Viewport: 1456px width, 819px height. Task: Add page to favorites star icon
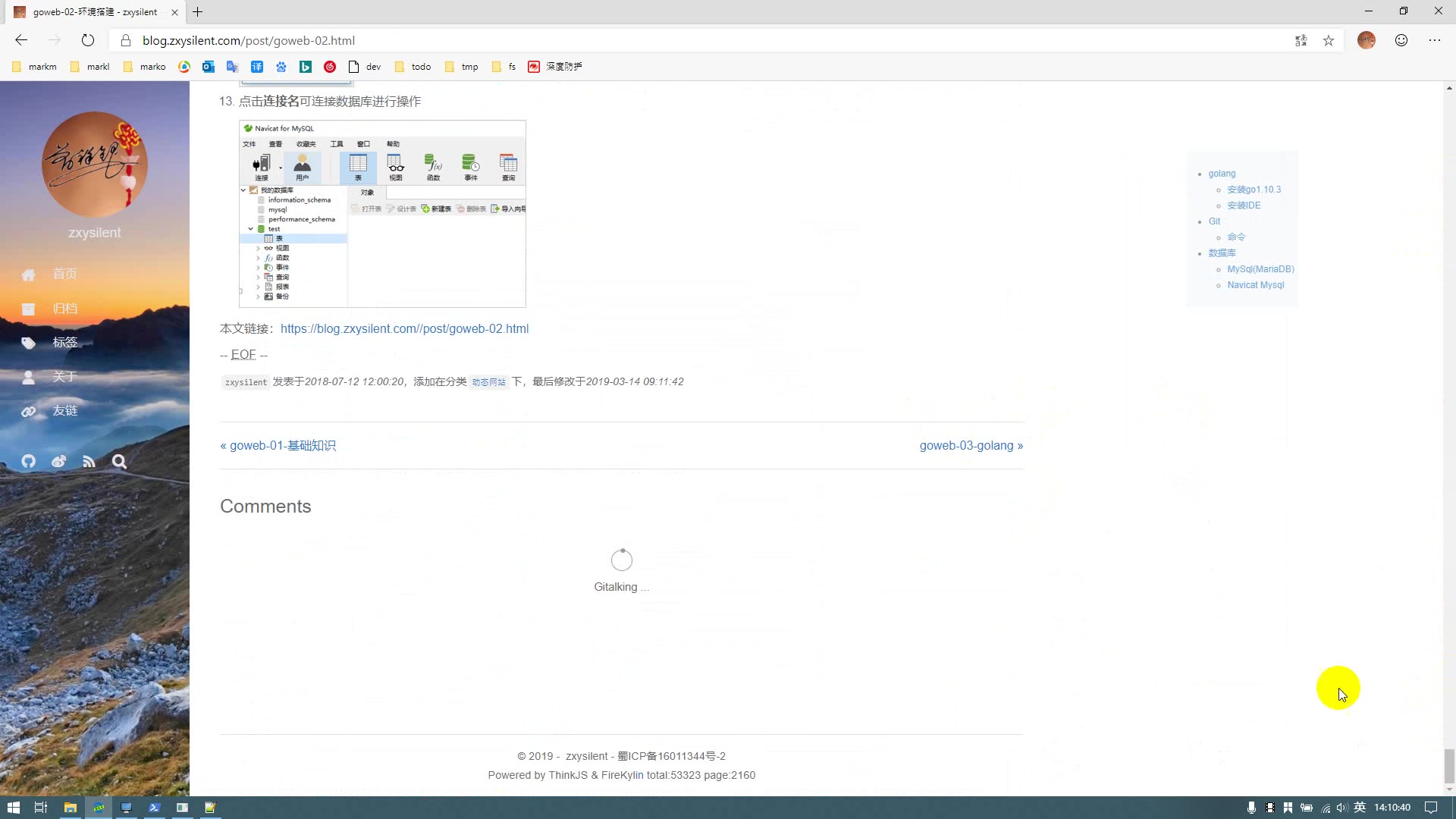tap(1329, 41)
